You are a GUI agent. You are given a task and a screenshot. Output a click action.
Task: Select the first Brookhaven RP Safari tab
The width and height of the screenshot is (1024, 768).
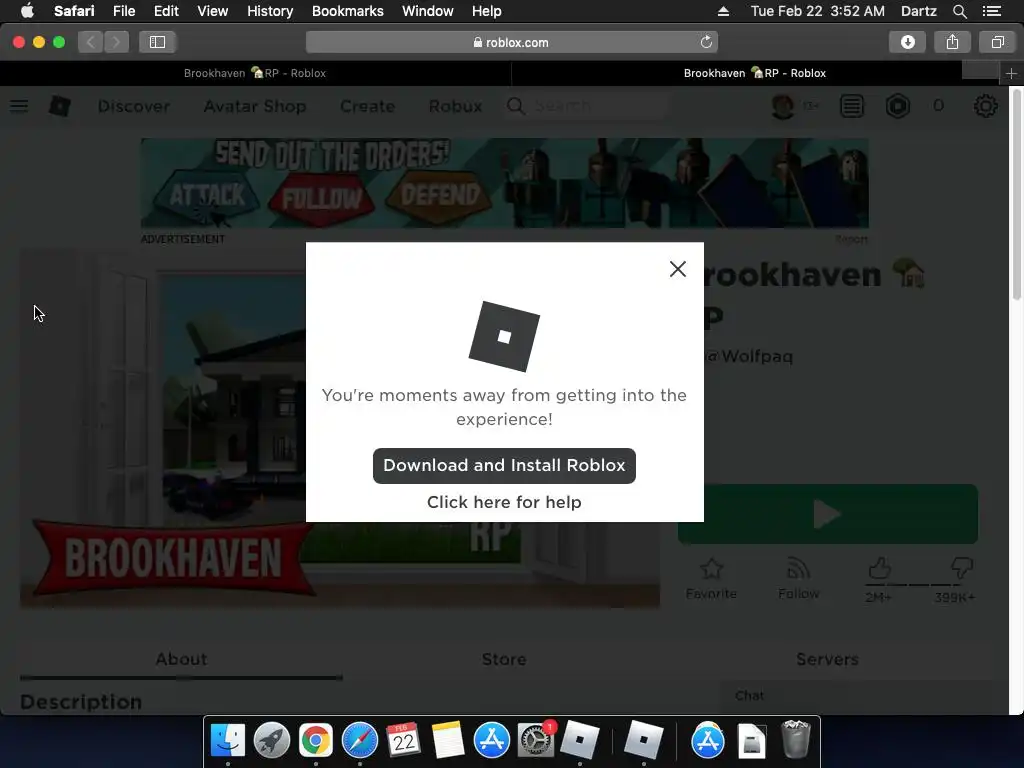click(255, 73)
